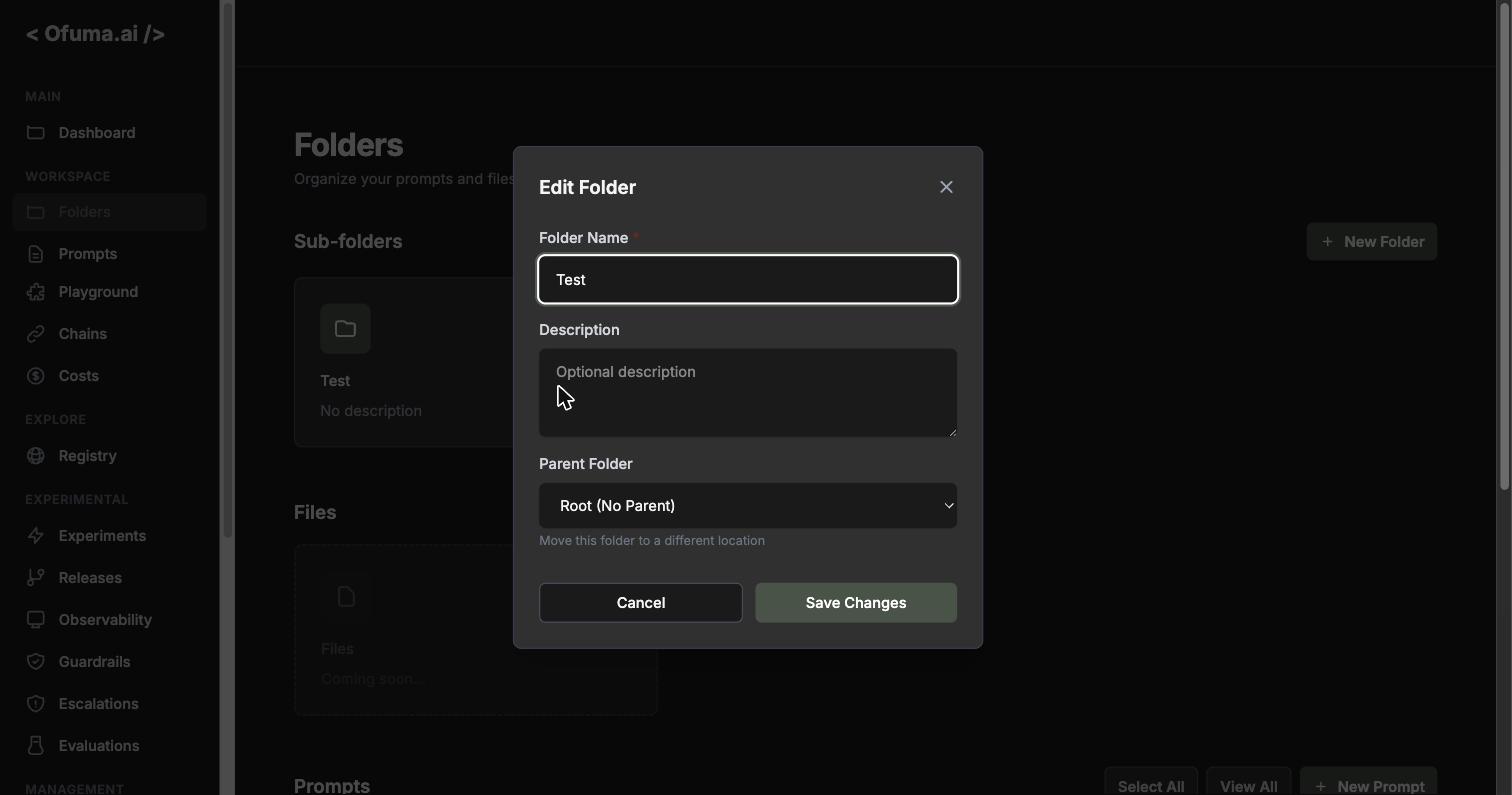
Task: Open Playground from the sidebar
Action: pyautogui.click(x=110, y=292)
